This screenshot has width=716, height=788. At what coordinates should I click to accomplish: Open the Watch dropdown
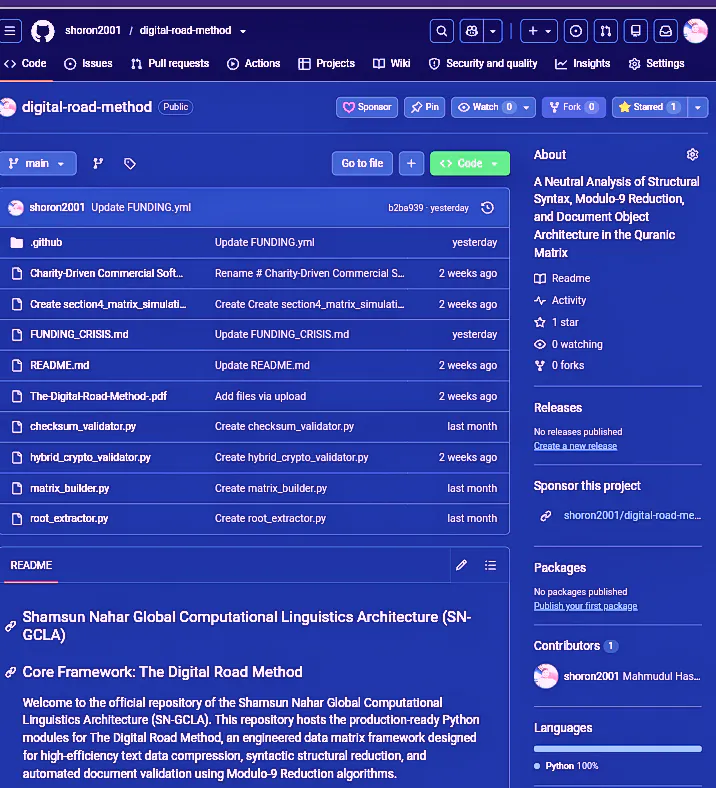point(493,107)
